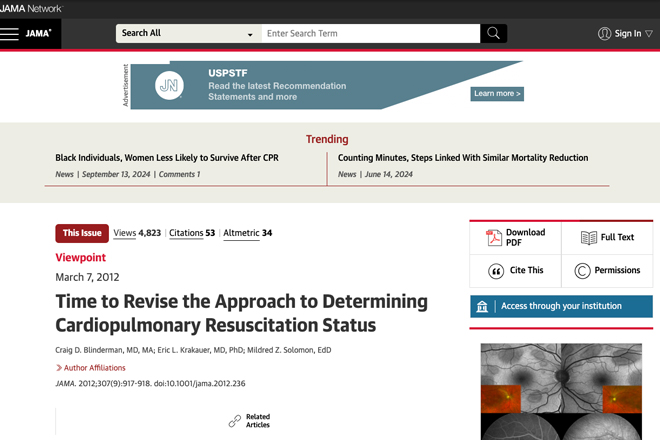Expand the Sign In dropdown arrow

(x=649, y=34)
